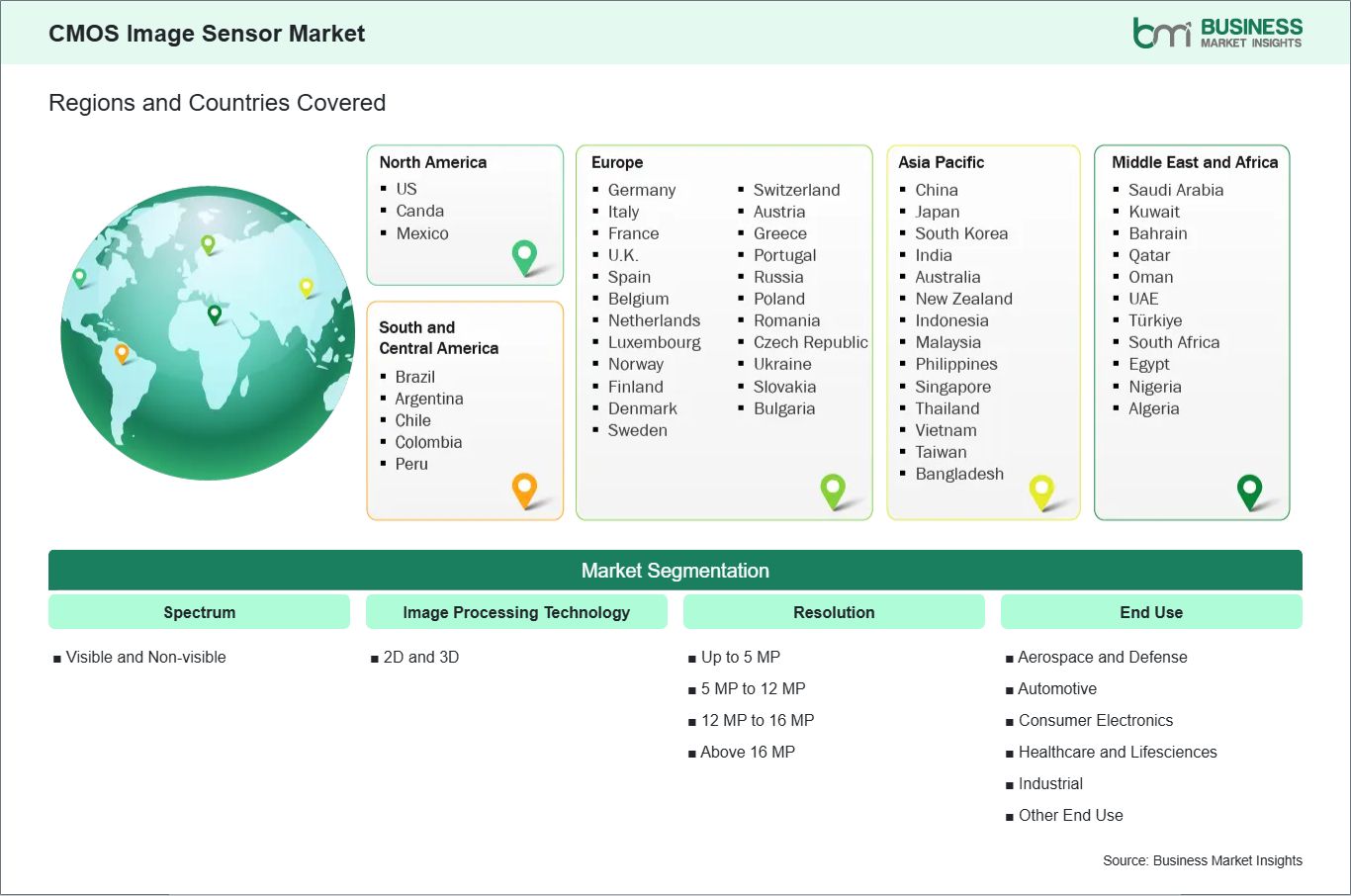This screenshot has height=896, width=1351.
Task: Check the bullet beside Visible and Non-visible
Action: pyautogui.click(x=56, y=657)
